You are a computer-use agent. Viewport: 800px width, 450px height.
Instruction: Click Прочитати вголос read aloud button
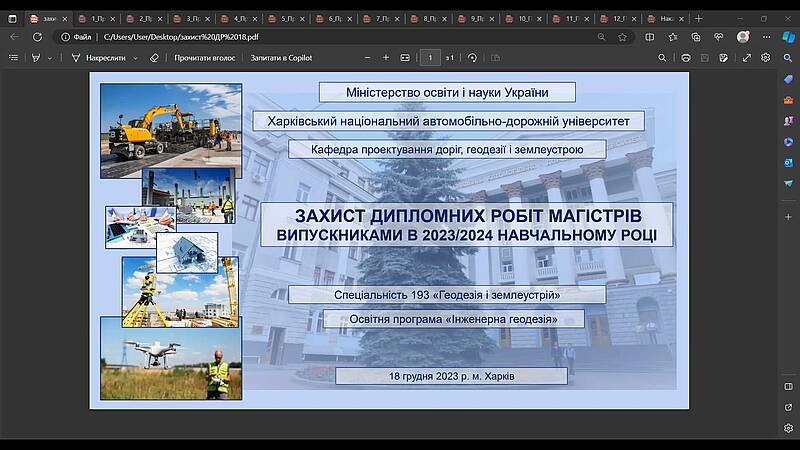[x=205, y=58]
